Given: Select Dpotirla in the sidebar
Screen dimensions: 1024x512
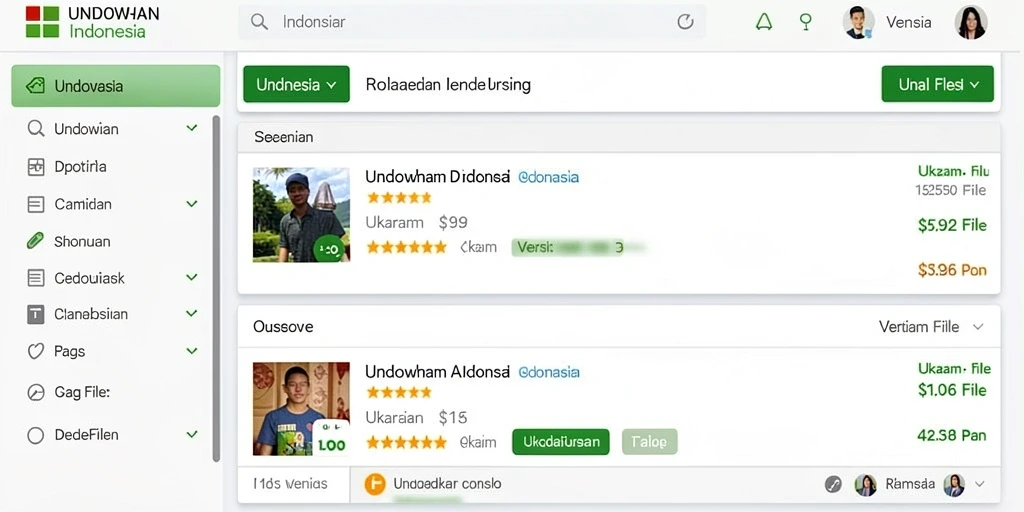Looking at the screenshot, I should [x=80, y=167].
